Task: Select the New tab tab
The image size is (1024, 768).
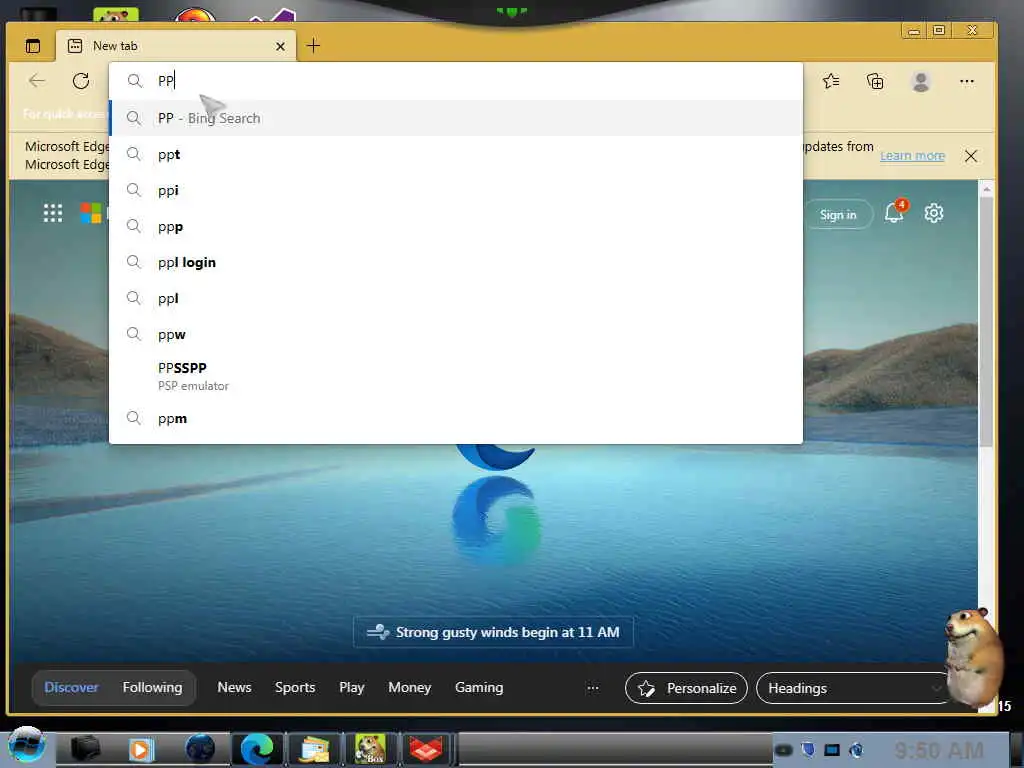Action: coord(176,46)
